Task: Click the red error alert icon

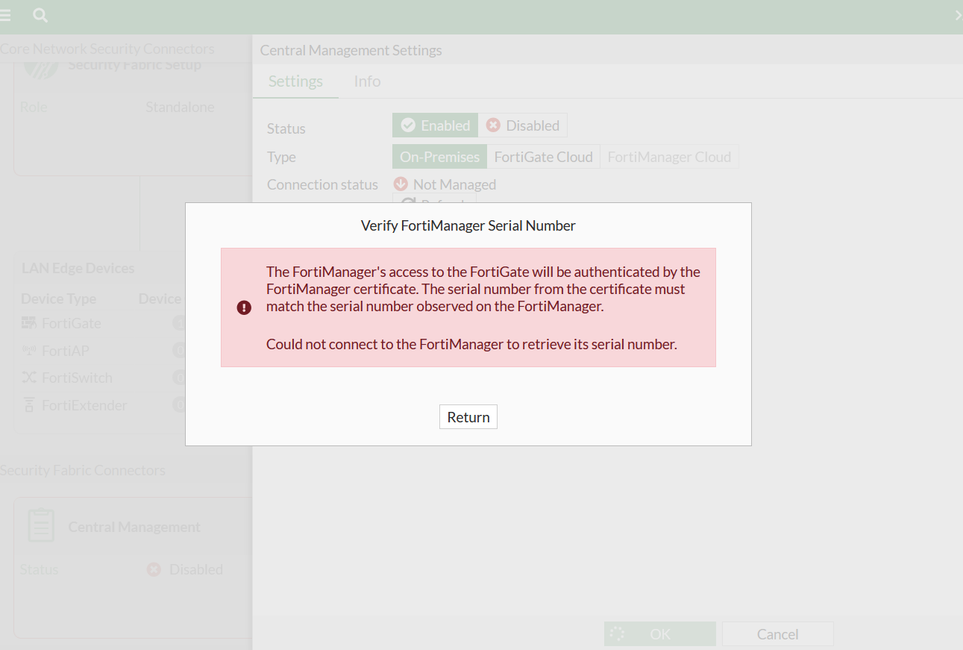Action: [244, 308]
